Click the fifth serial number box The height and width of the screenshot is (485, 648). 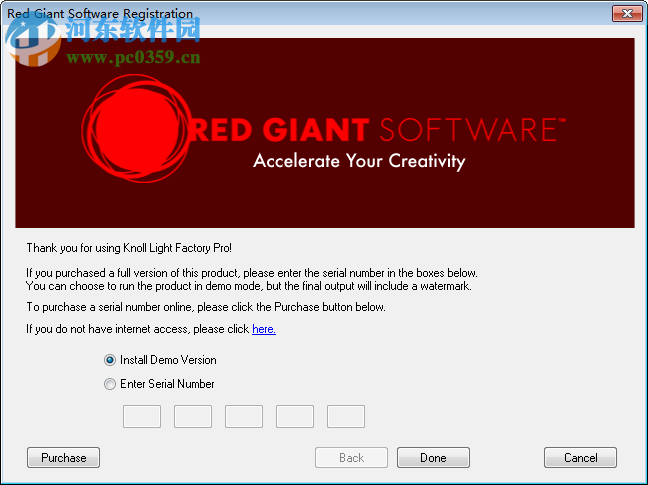pos(346,416)
